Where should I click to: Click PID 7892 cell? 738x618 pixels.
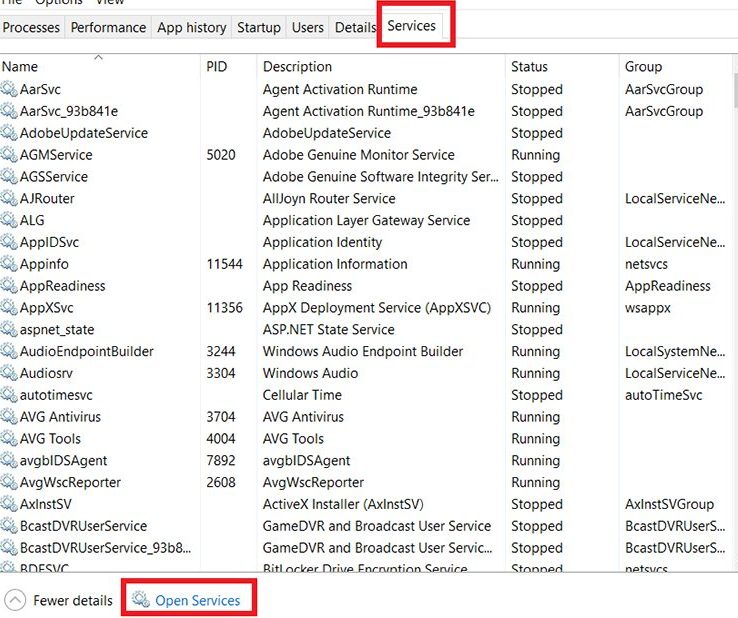(x=221, y=460)
